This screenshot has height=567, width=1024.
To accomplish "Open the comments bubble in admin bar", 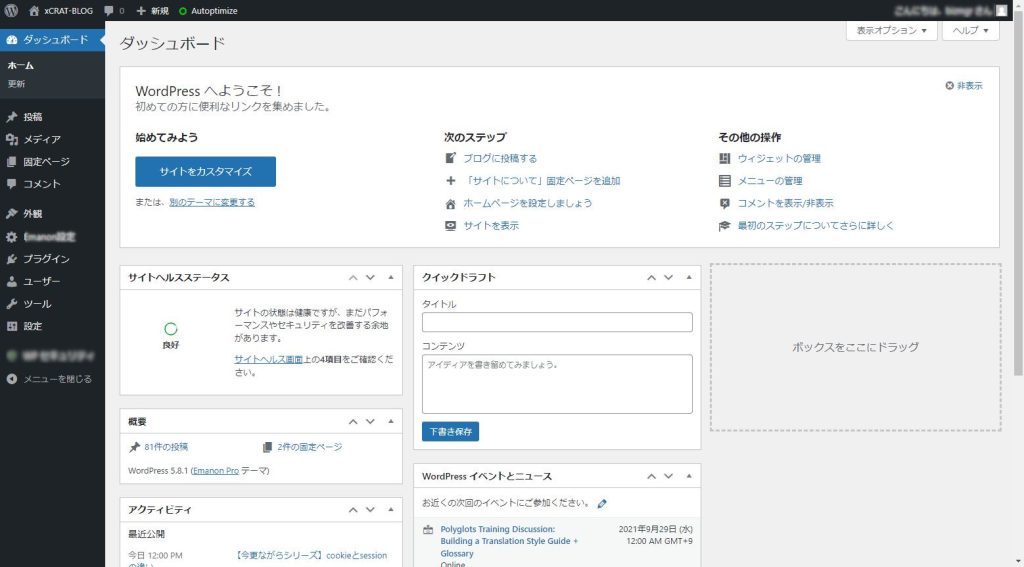I will click(114, 10).
